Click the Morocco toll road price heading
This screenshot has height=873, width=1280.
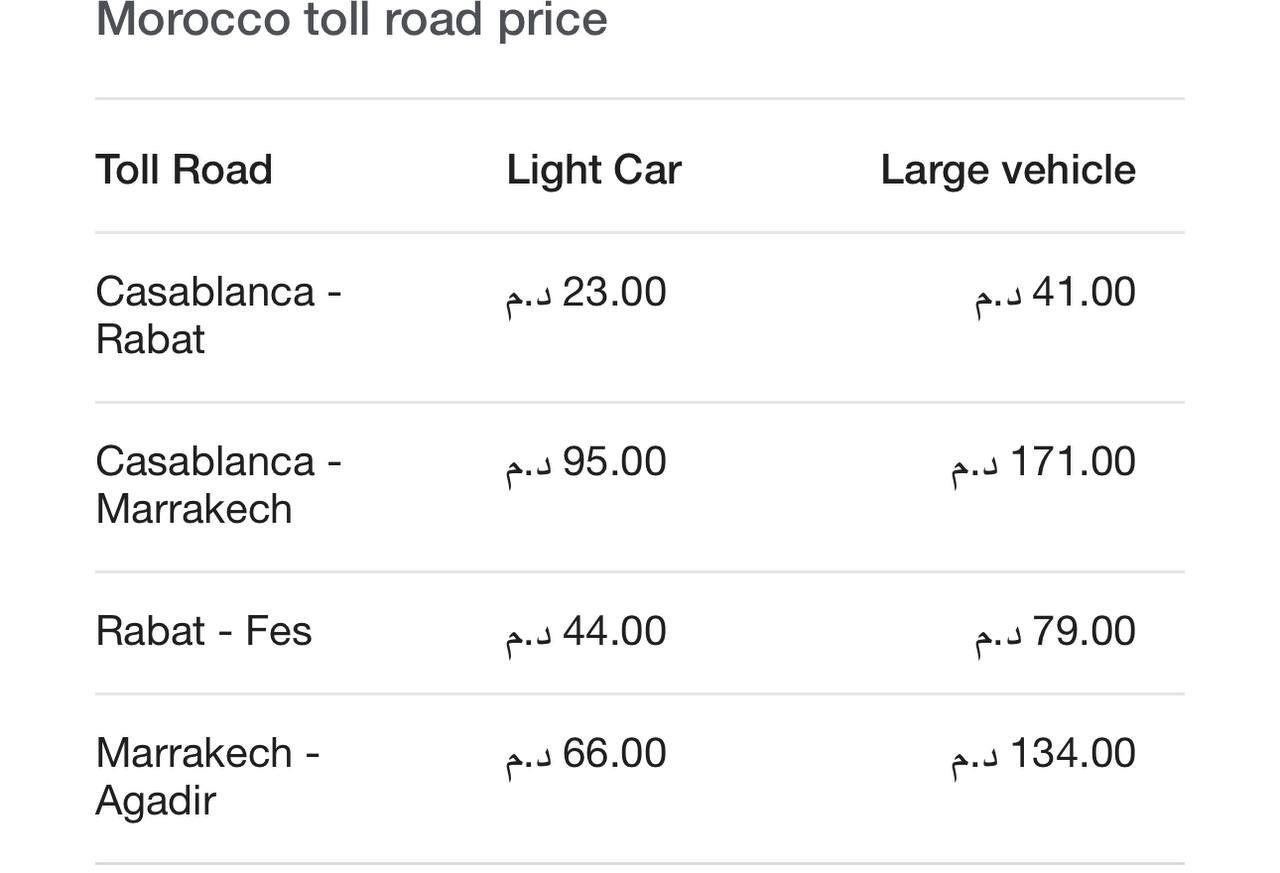[x=351, y=20]
